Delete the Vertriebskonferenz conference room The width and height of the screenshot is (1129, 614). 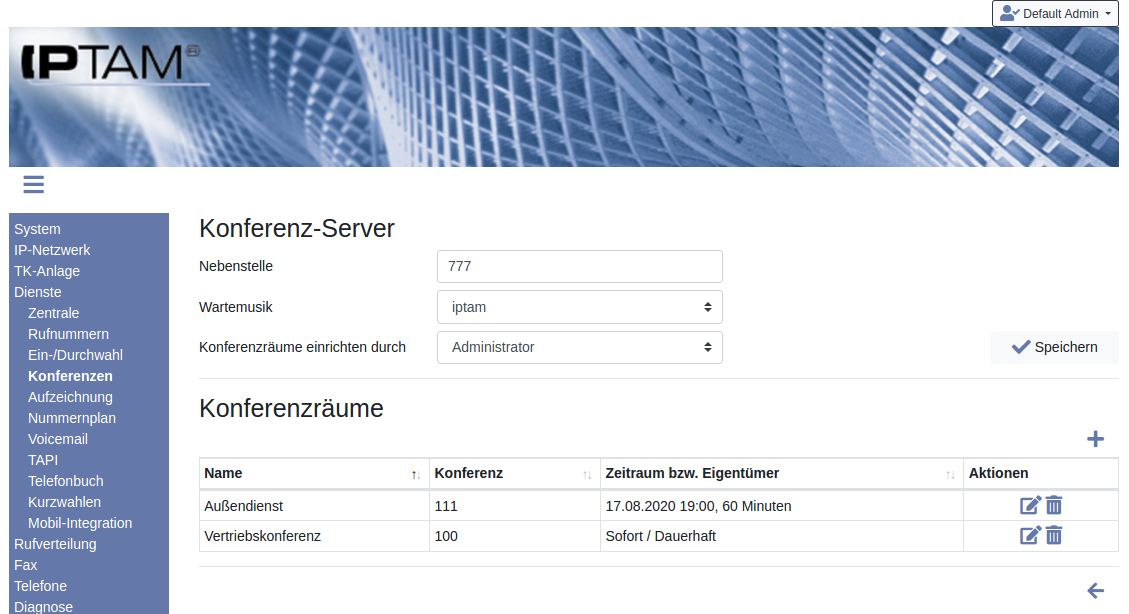tap(1054, 536)
